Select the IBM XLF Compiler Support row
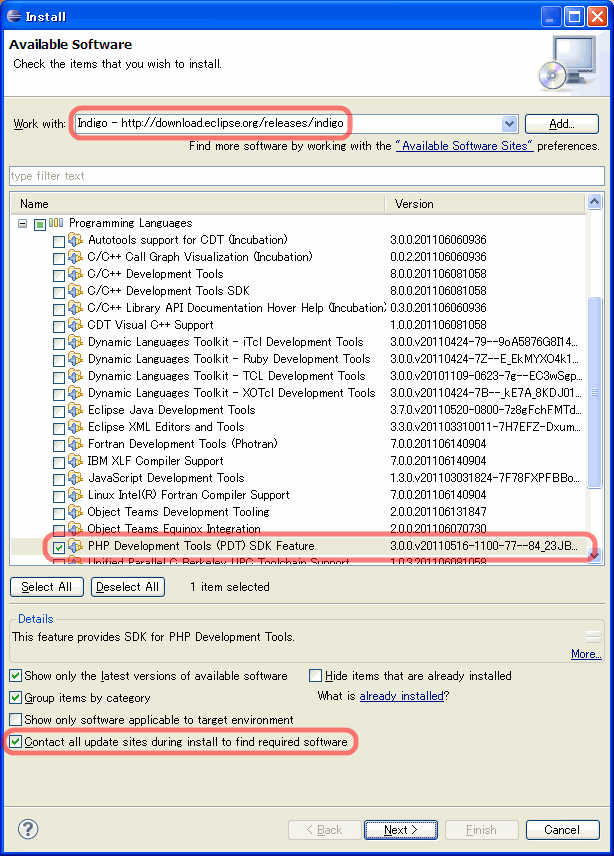The image size is (614, 856). [x=299, y=461]
